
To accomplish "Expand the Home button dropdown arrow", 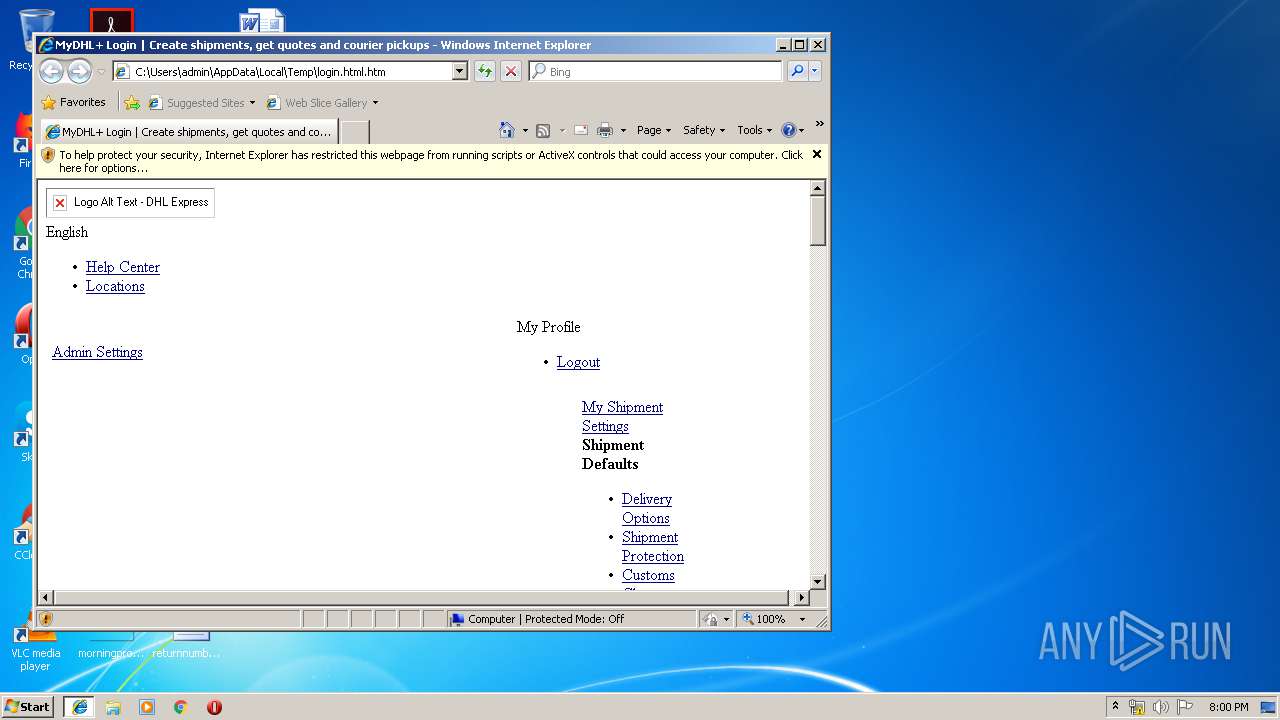I will (x=525, y=131).
